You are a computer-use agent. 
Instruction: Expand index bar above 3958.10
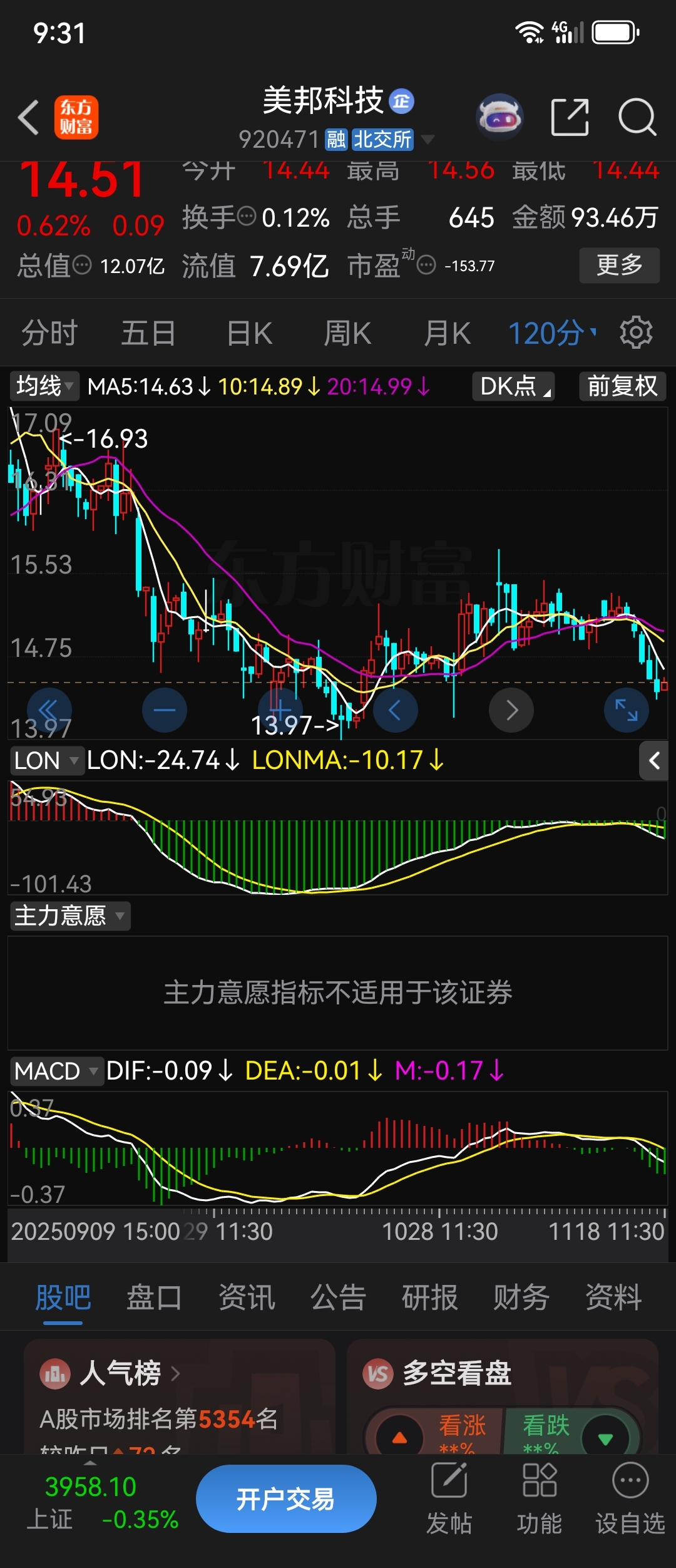(90, 1463)
